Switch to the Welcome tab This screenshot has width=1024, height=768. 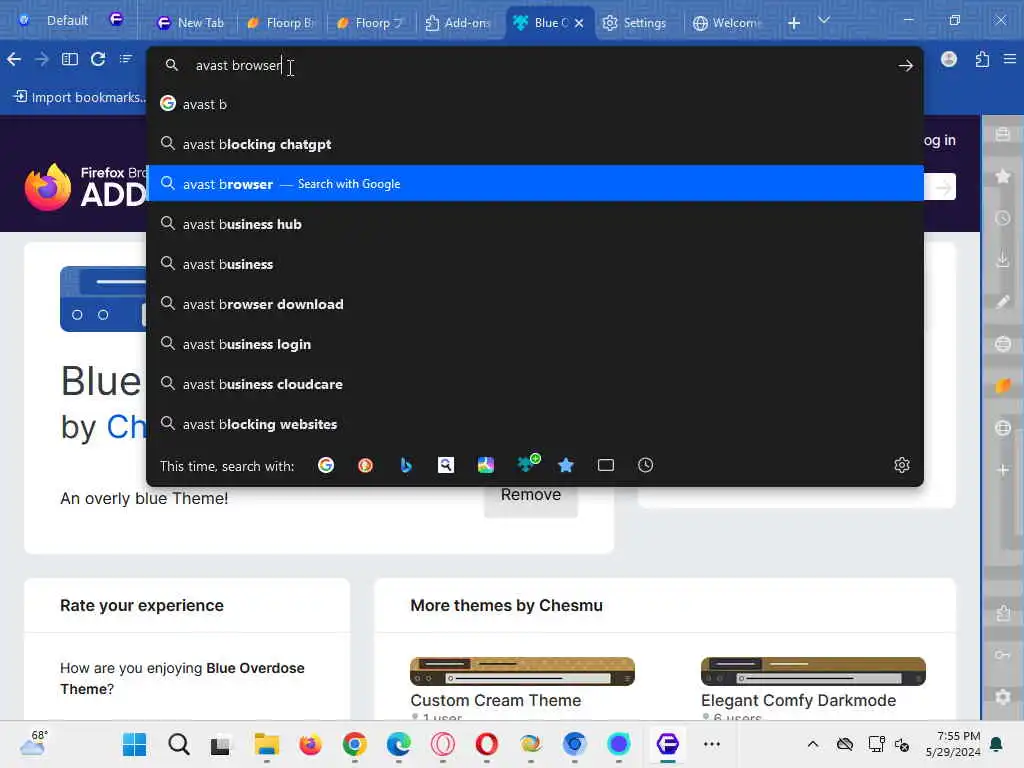tap(728, 23)
